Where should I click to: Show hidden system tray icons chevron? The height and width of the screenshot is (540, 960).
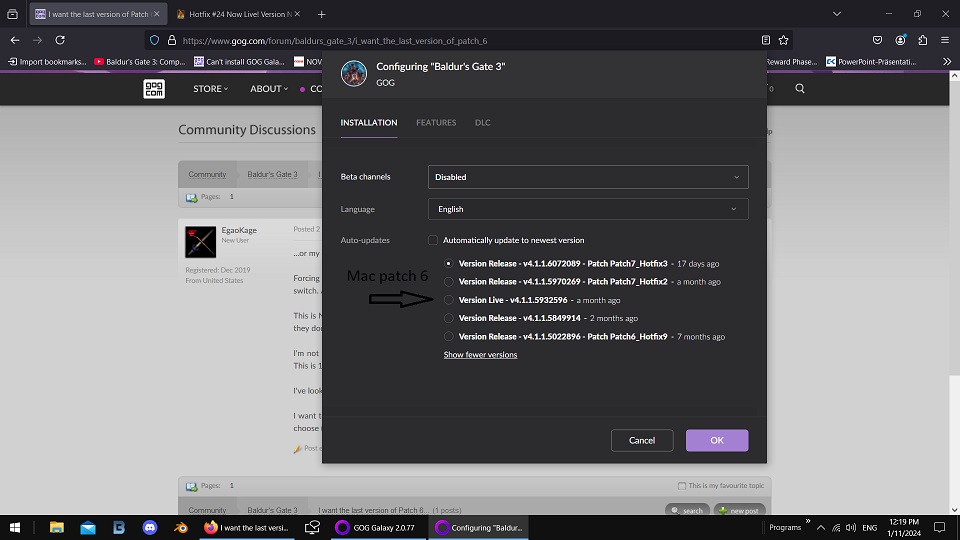coord(821,527)
